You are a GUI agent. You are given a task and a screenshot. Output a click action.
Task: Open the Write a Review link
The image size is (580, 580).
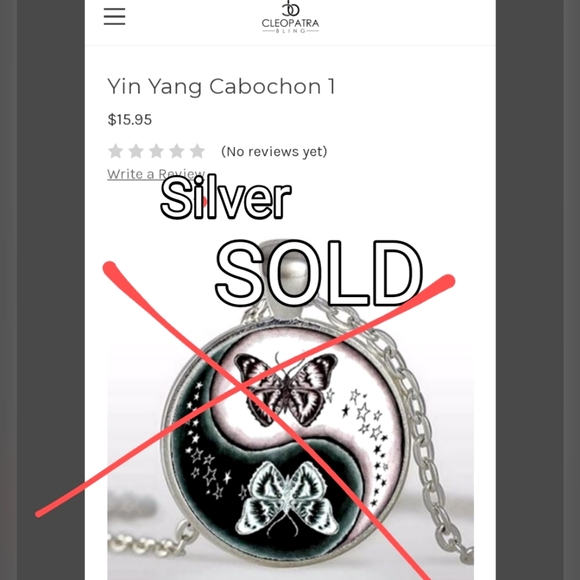[x=156, y=174]
